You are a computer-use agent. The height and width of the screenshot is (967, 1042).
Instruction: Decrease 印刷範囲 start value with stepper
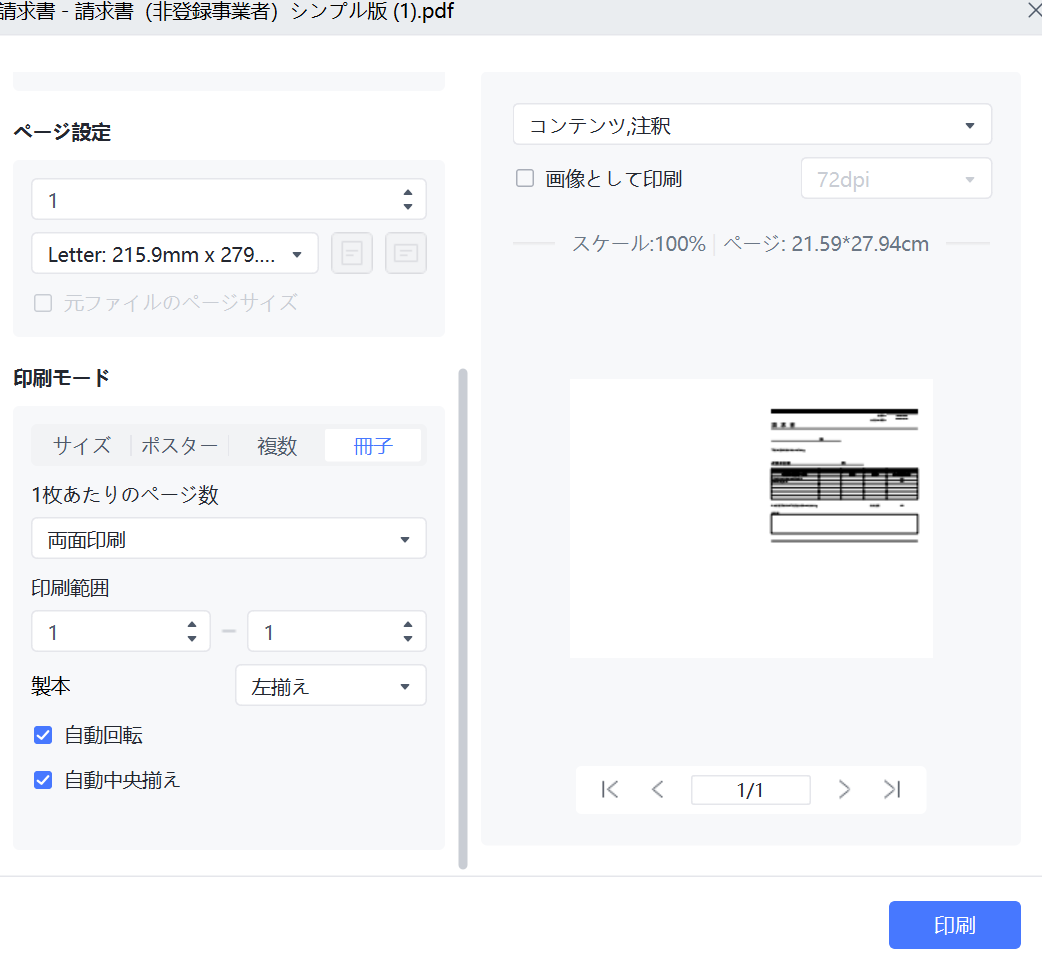tap(191, 638)
